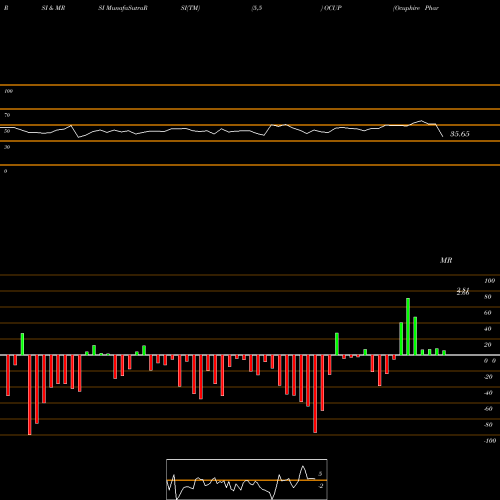Click the -2 label in the mini chart
Screen dimensions: 500x500
pos(320,486)
